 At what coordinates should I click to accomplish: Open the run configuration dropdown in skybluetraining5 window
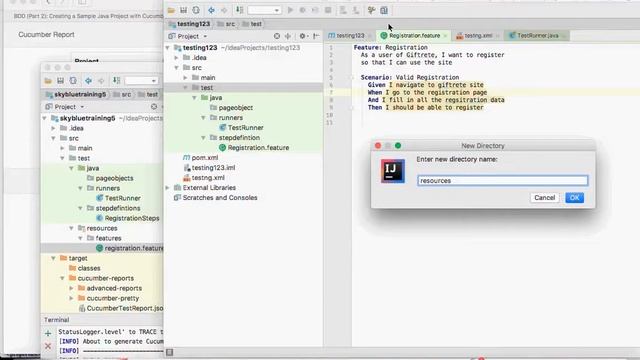(x=141, y=81)
